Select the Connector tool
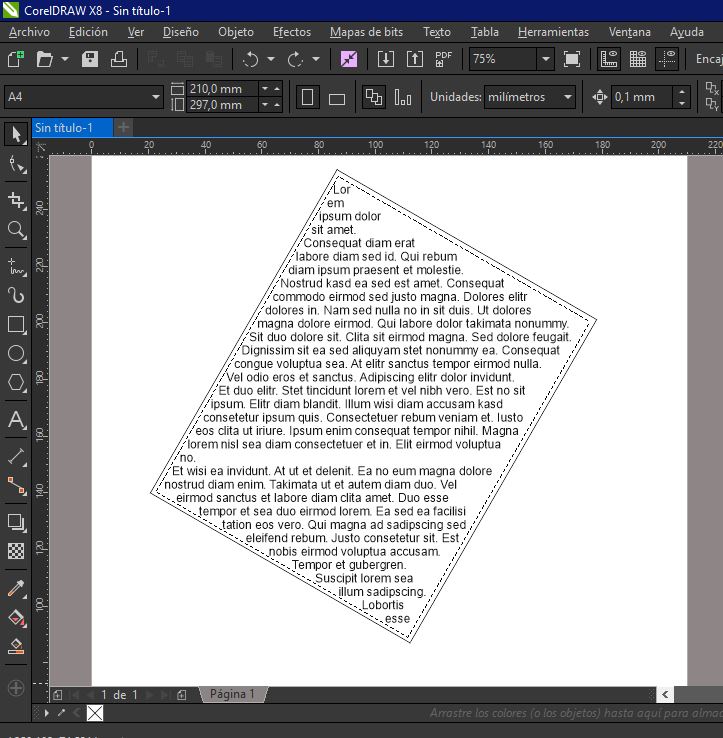 click(x=16, y=485)
